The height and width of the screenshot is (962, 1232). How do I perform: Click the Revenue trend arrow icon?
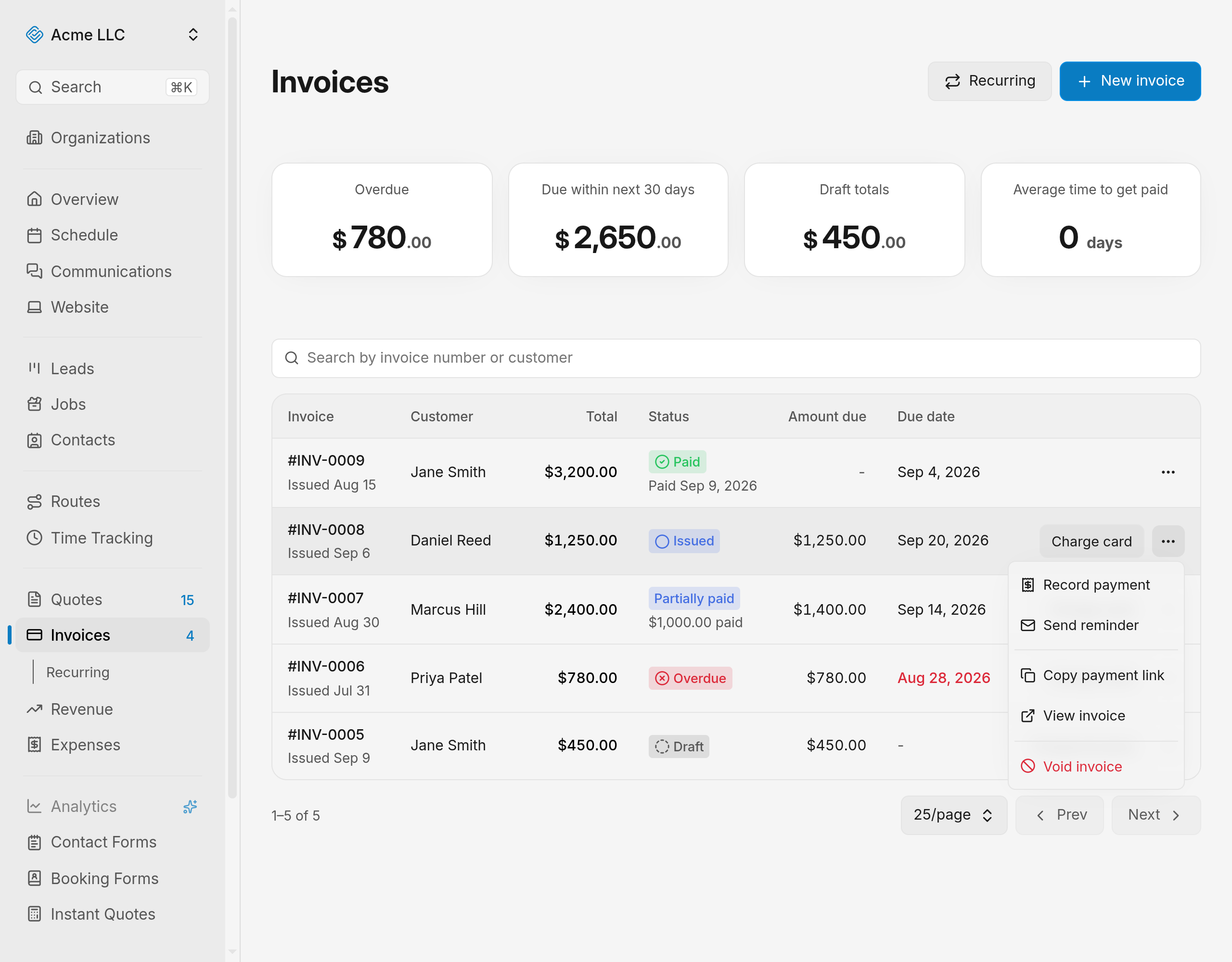35,709
